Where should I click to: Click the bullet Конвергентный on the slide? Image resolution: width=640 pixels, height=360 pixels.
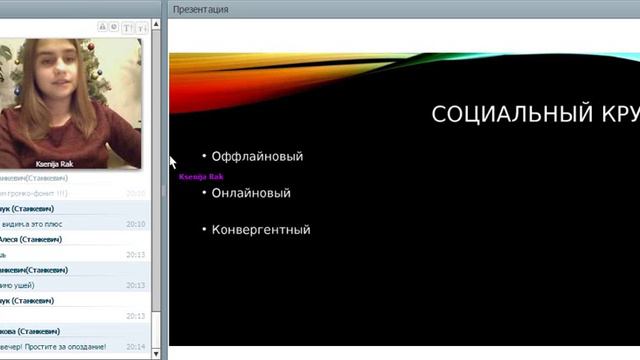tap(261, 230)
